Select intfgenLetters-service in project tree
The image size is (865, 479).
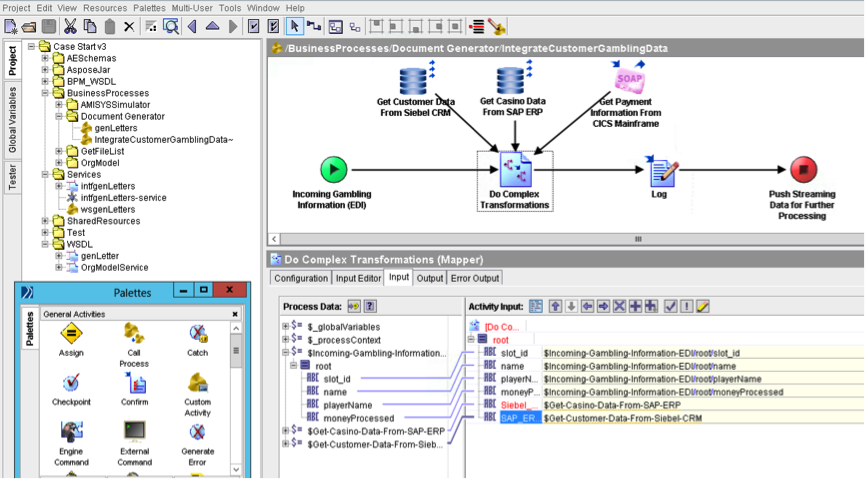[124, 198]
